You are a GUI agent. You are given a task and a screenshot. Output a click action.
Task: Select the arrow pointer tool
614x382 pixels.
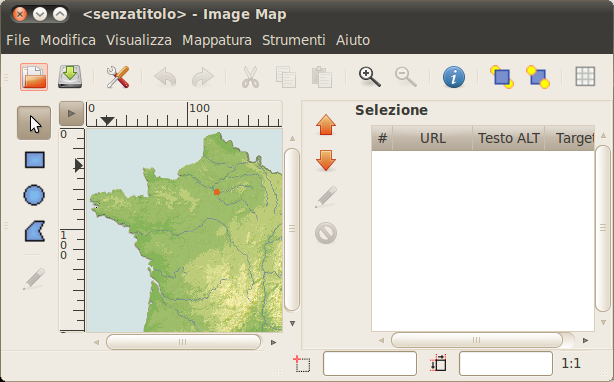click(34, 123)
